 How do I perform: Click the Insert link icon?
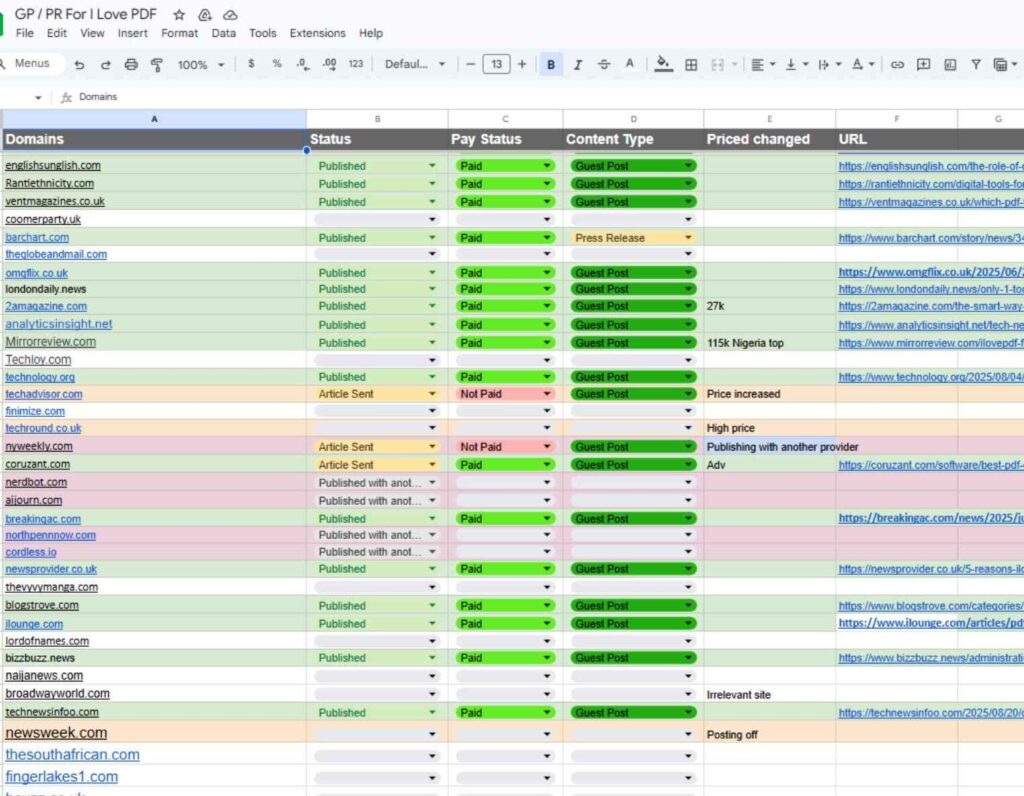pyautogui.click(x=897, y=65)
